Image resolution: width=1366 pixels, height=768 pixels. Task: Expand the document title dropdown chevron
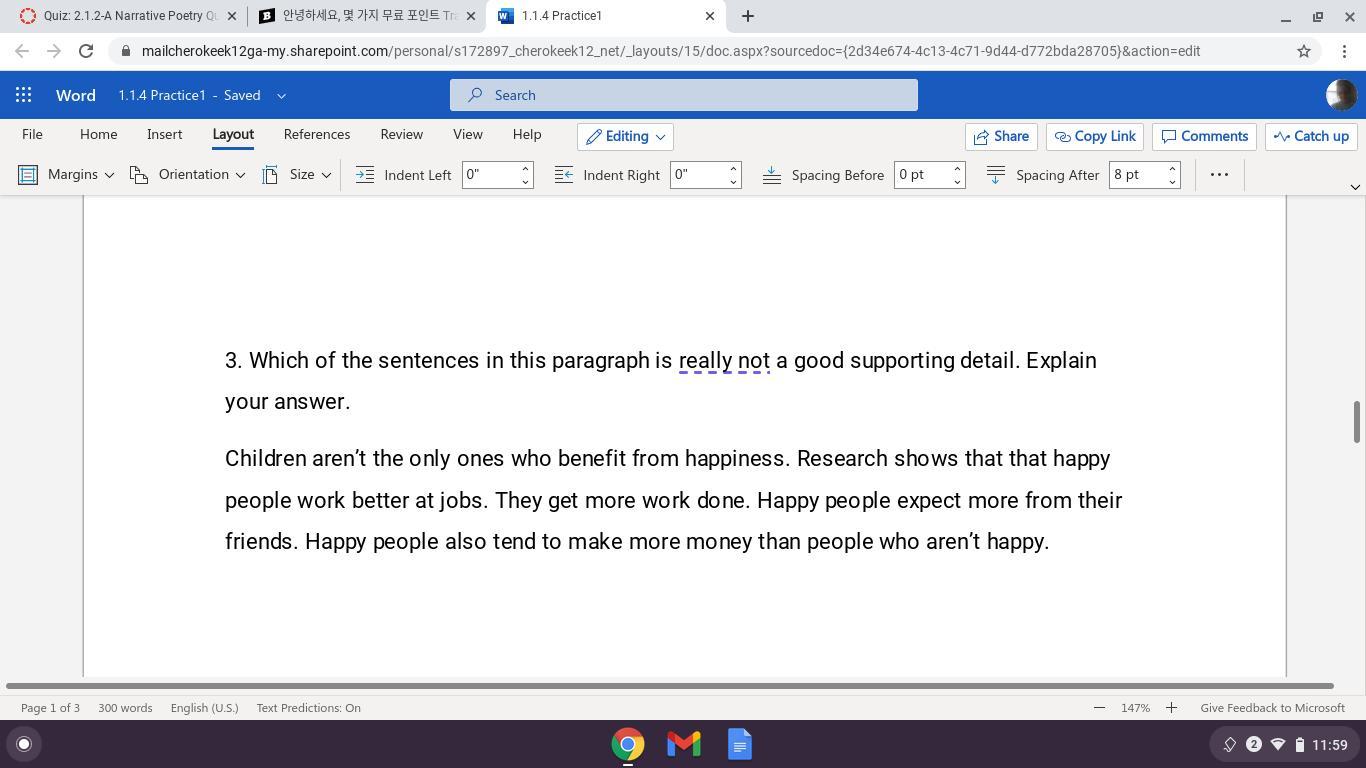[281, 96]
